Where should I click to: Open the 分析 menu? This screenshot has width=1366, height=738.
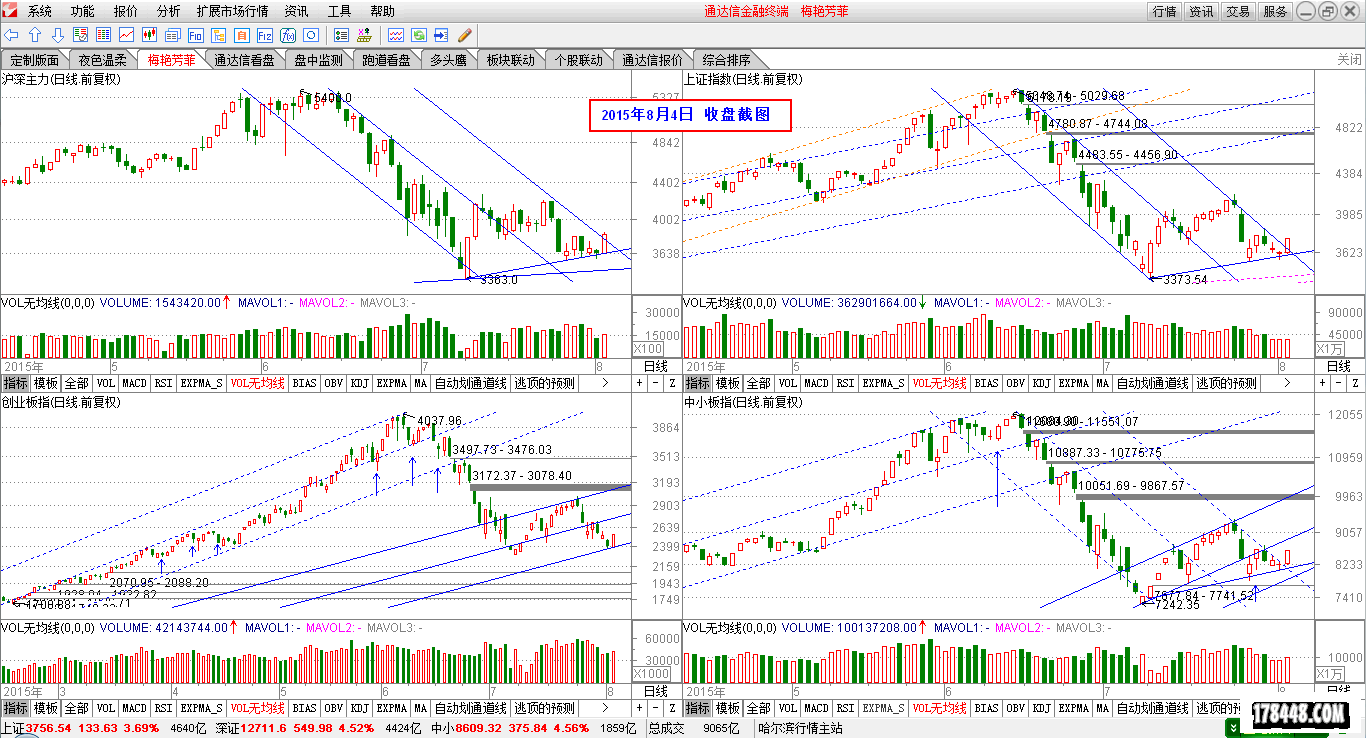click(x=169, y=11)
